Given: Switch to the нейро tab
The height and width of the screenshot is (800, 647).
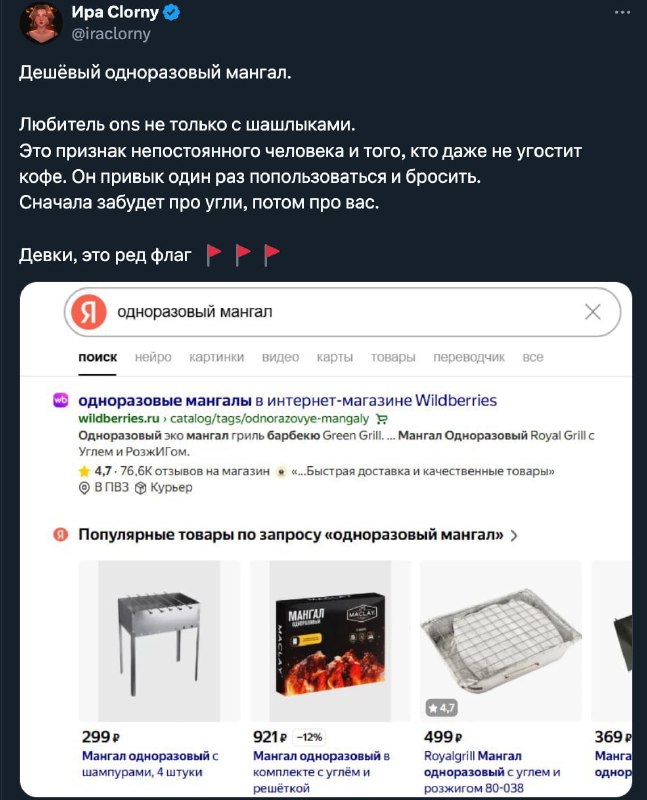Looking at the screenshot, I should point(153,357).
